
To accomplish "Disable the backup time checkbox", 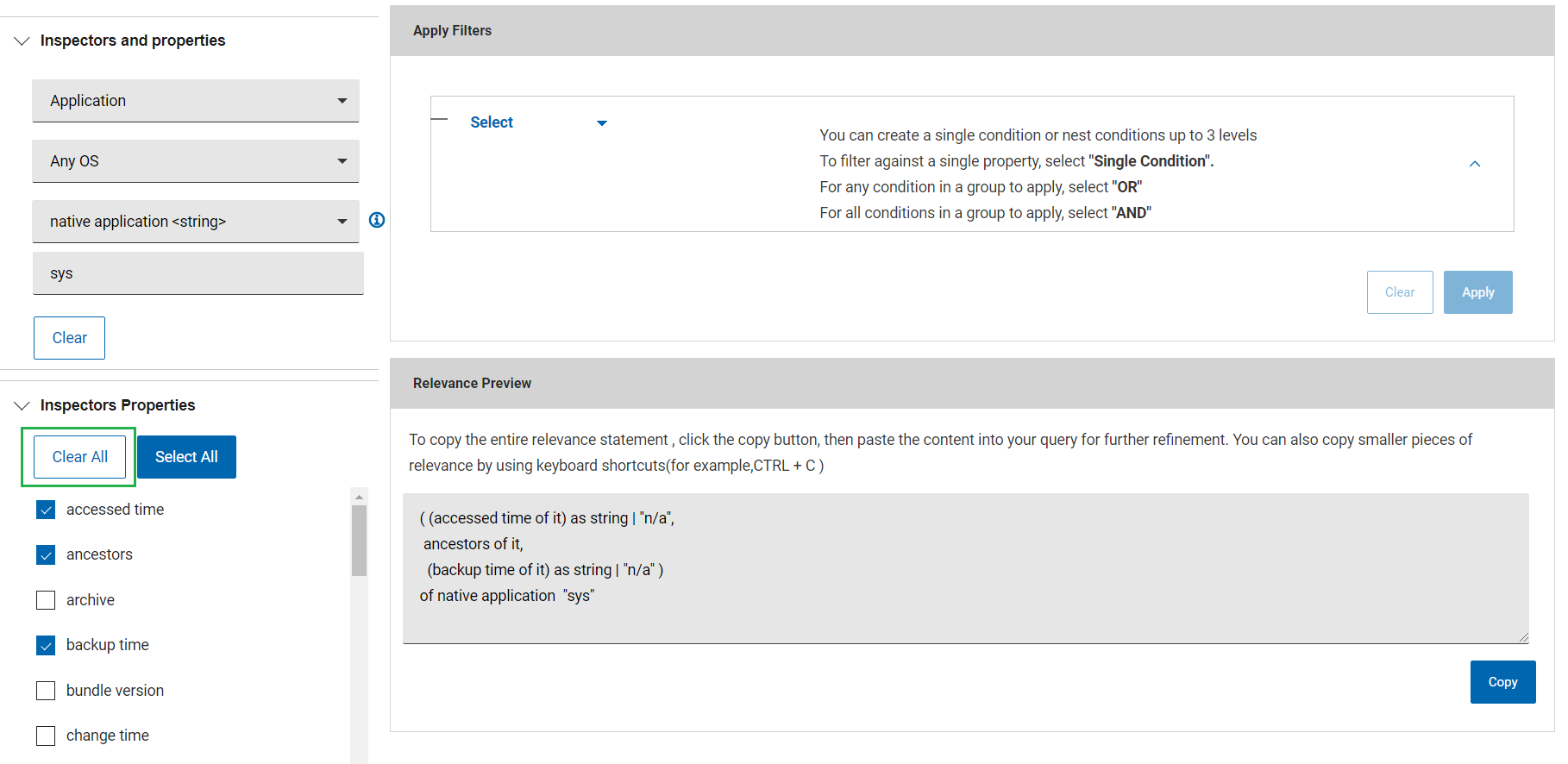I will (x=46, y=645).
